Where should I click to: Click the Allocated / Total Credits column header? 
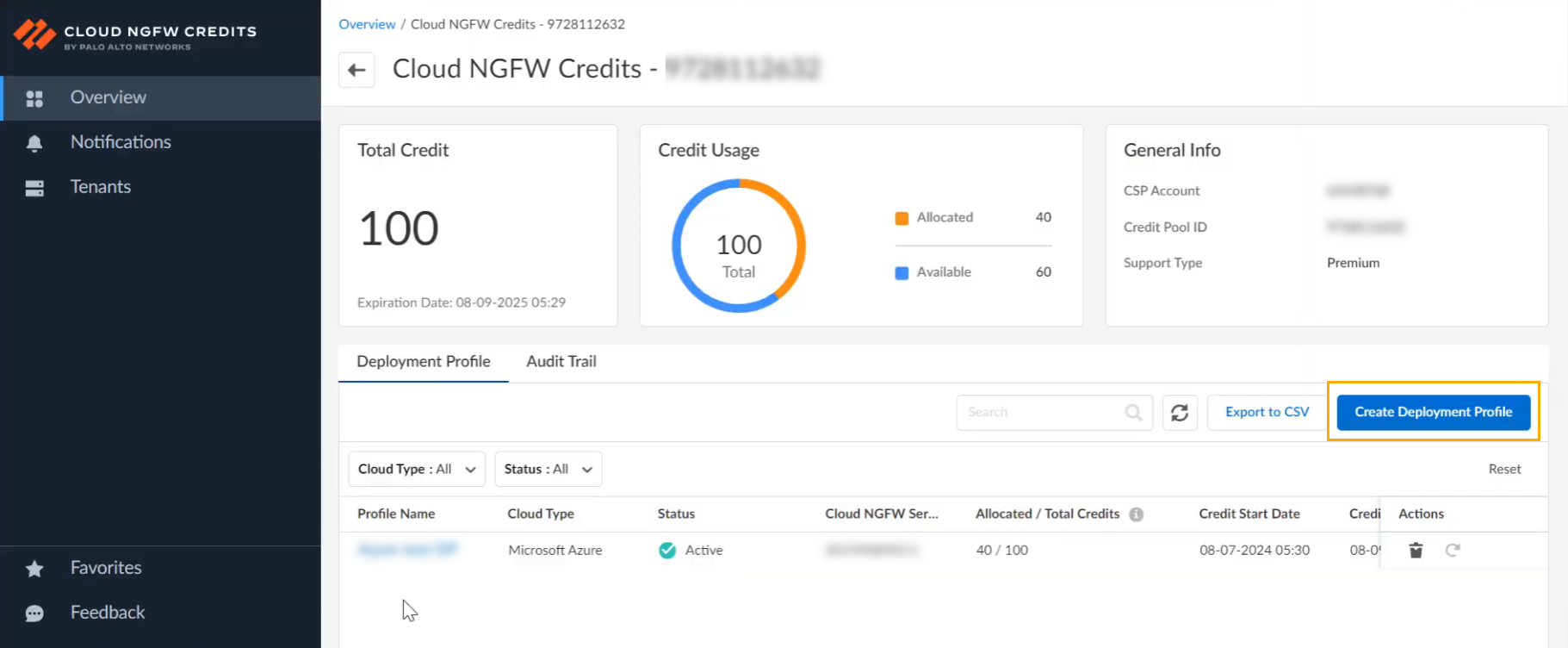[x=1048, y=514]
